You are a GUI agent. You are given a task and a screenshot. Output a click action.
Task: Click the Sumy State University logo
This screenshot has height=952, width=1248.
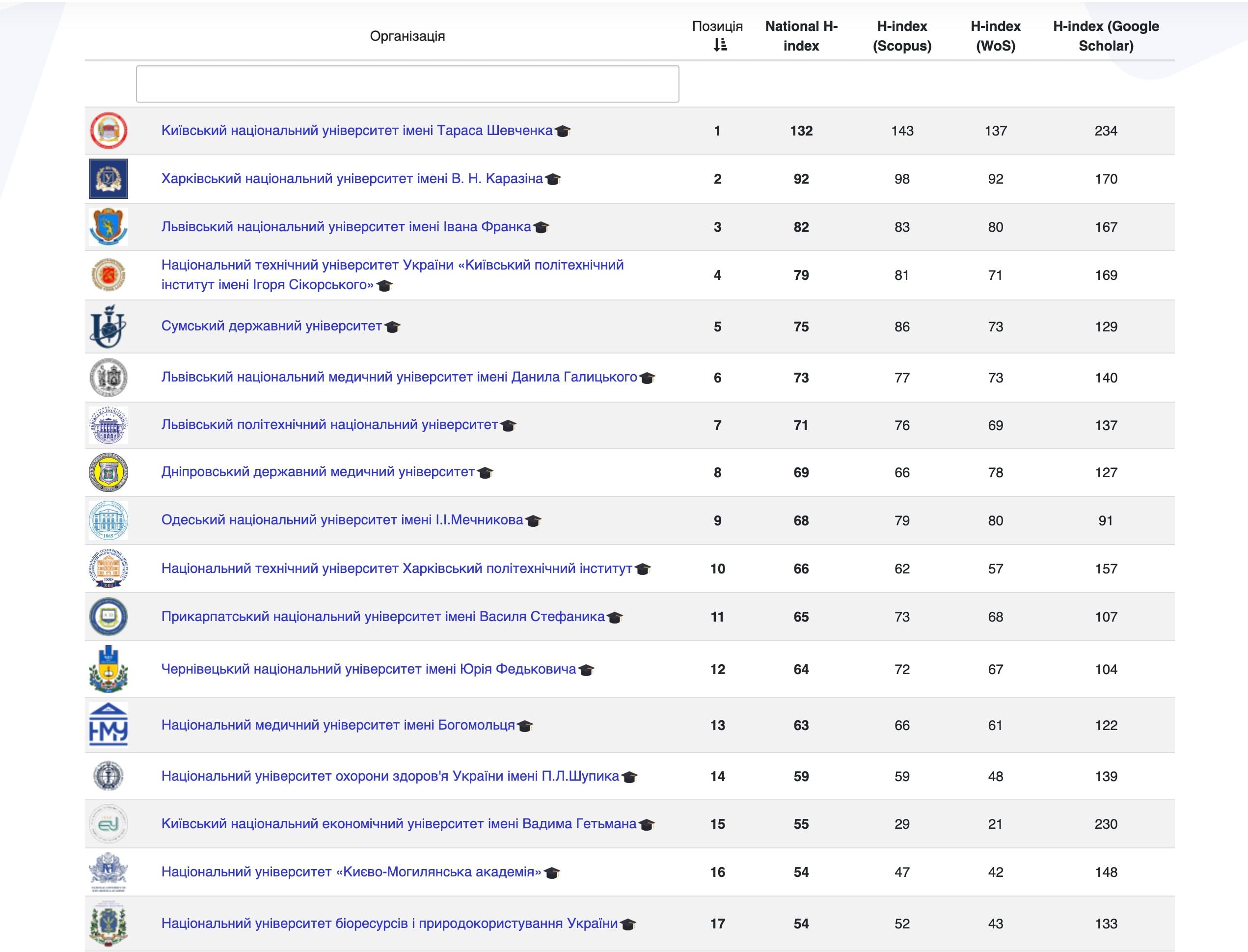click(x=108, y=326)
